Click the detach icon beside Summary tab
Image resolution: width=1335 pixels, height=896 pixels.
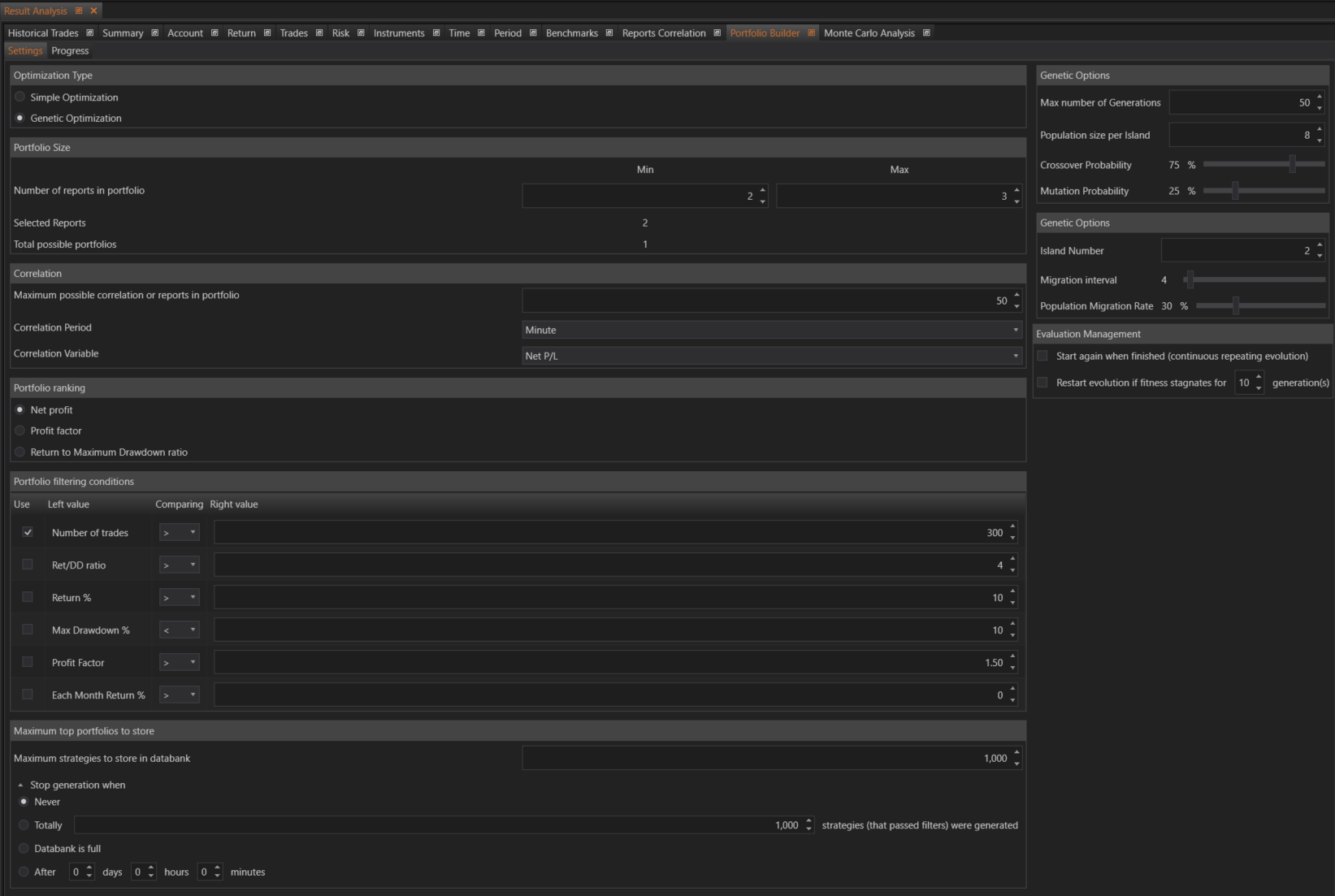tap(155, 33)
